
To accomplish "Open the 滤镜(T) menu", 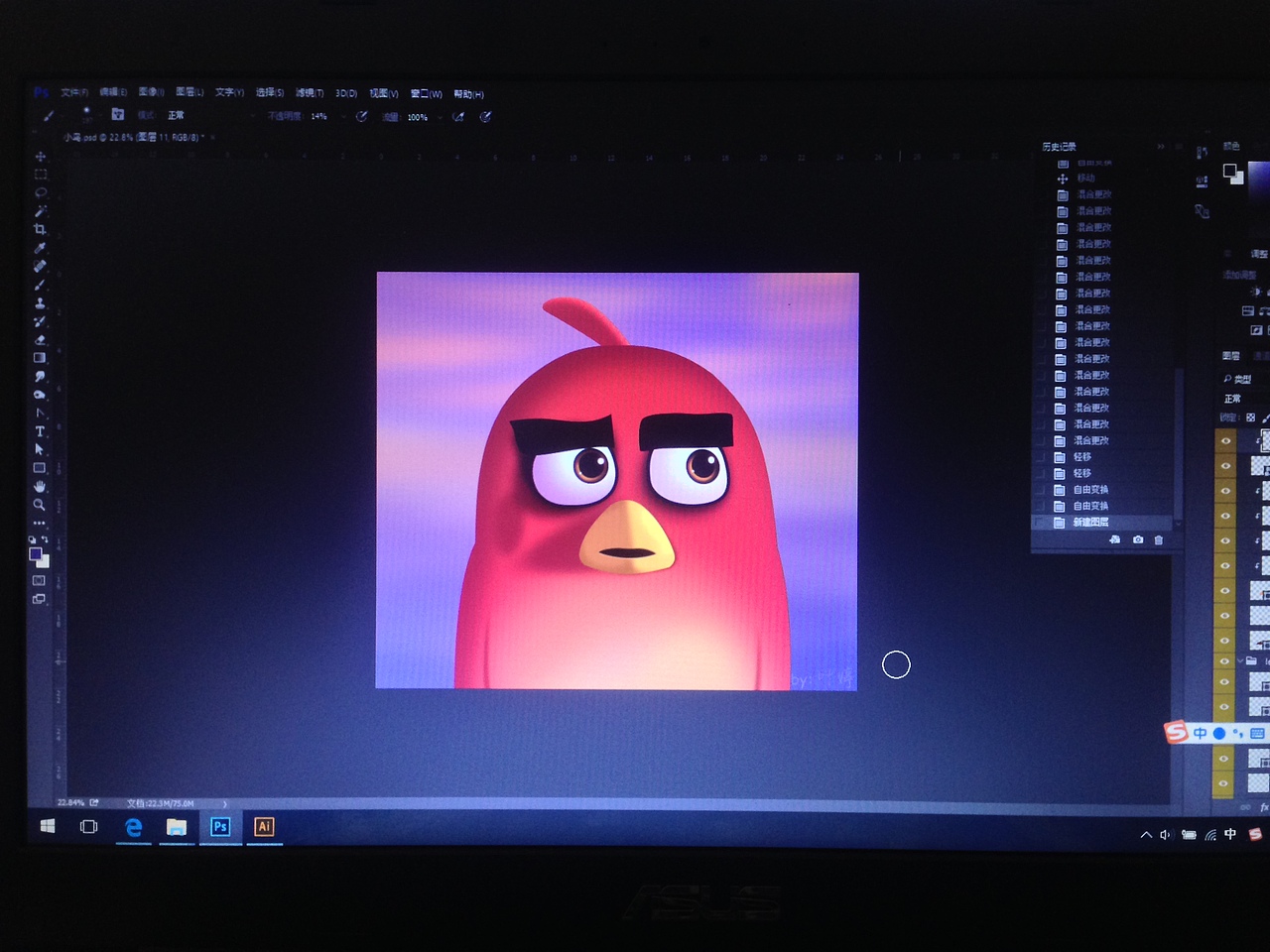I will coord(310,93).
